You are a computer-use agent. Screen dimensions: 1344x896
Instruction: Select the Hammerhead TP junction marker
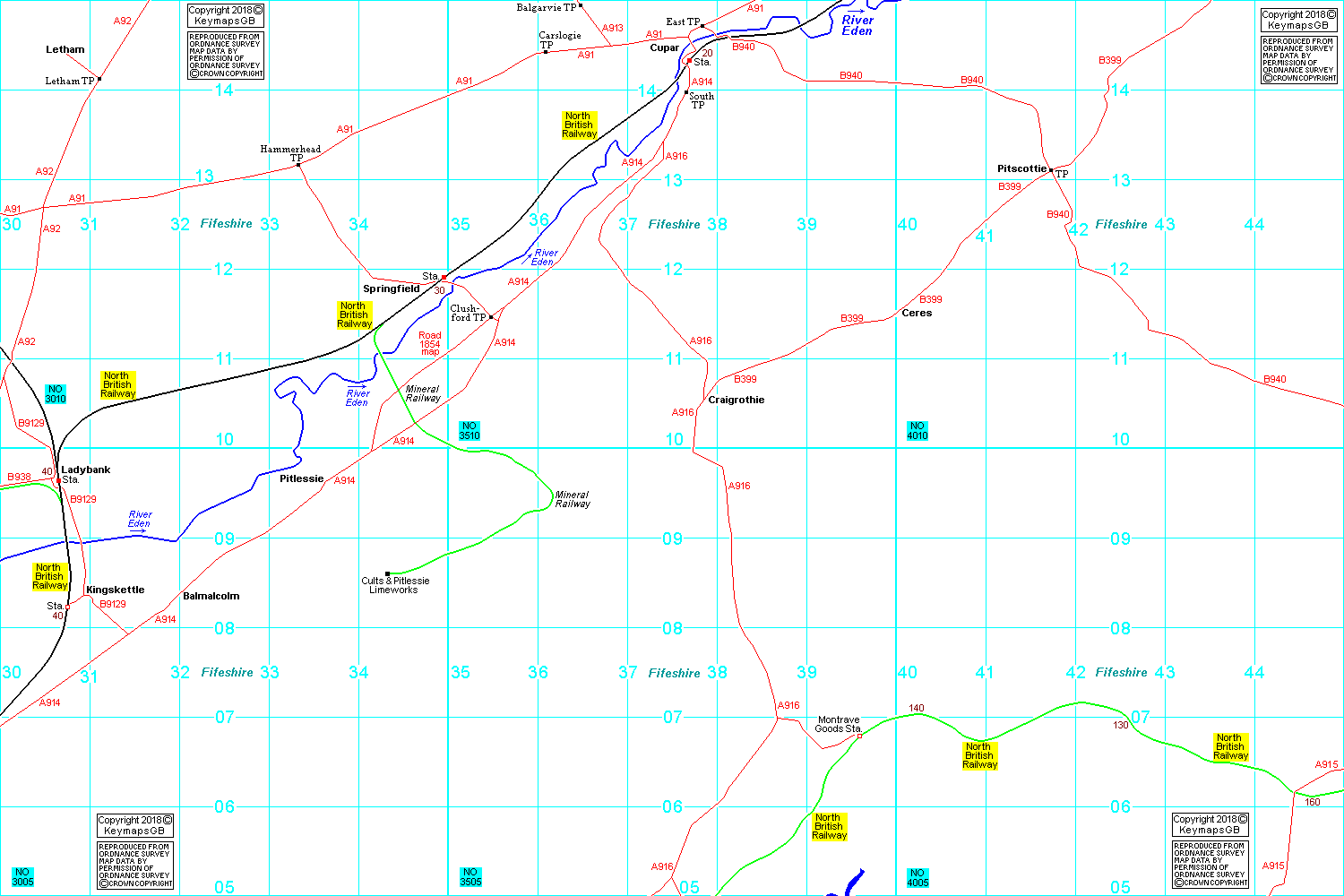pyautogui.click(x=298, y=165)
